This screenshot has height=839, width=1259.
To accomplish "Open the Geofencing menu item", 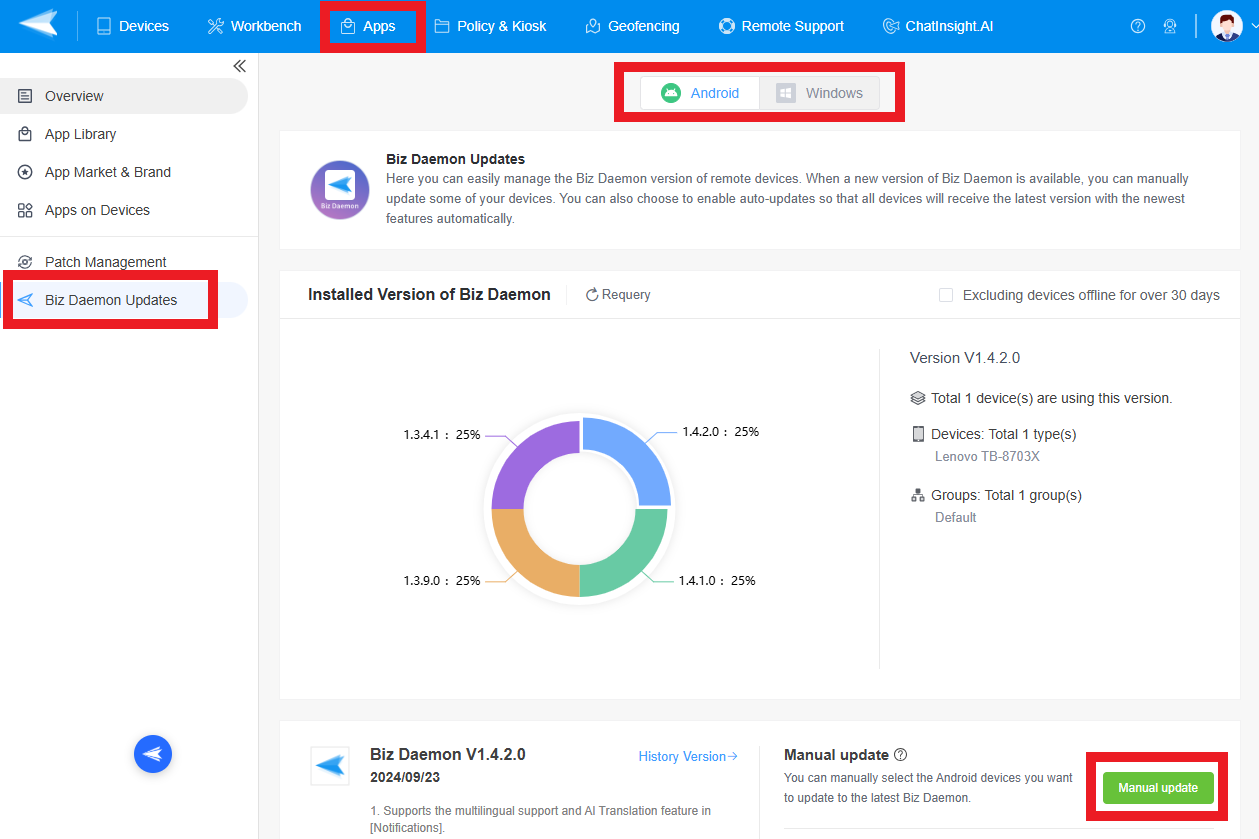I will [x=632, y=25].
